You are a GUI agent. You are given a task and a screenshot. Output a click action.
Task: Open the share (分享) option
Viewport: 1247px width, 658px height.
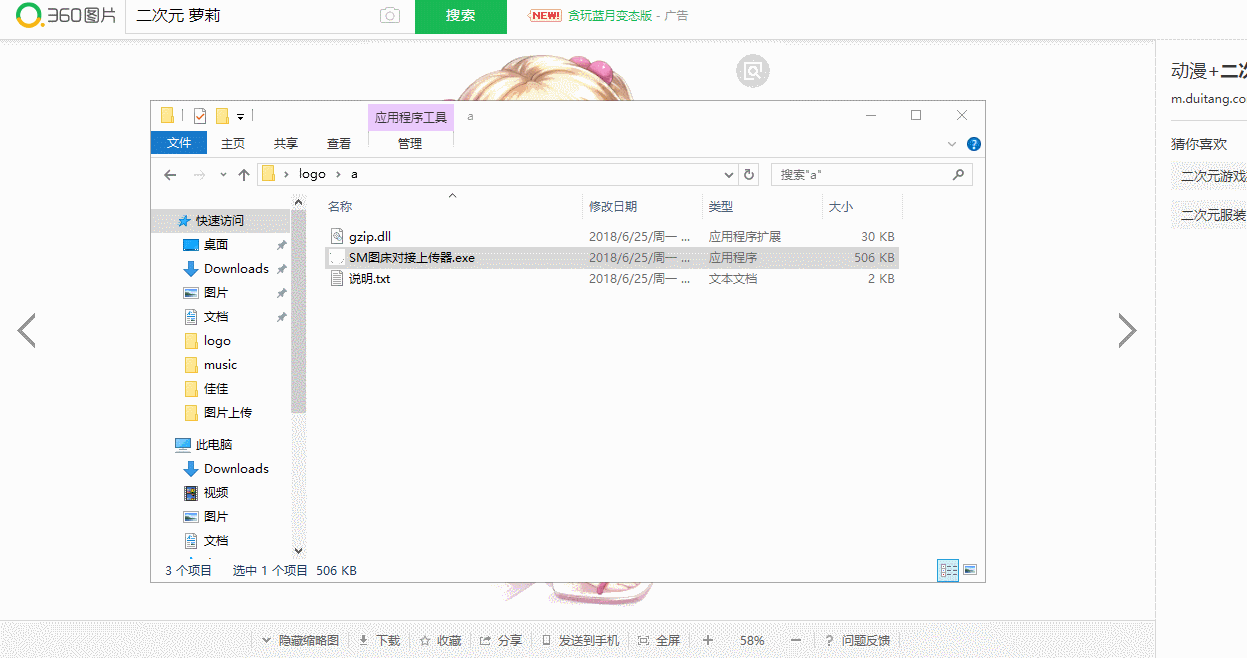coord(500,640)
